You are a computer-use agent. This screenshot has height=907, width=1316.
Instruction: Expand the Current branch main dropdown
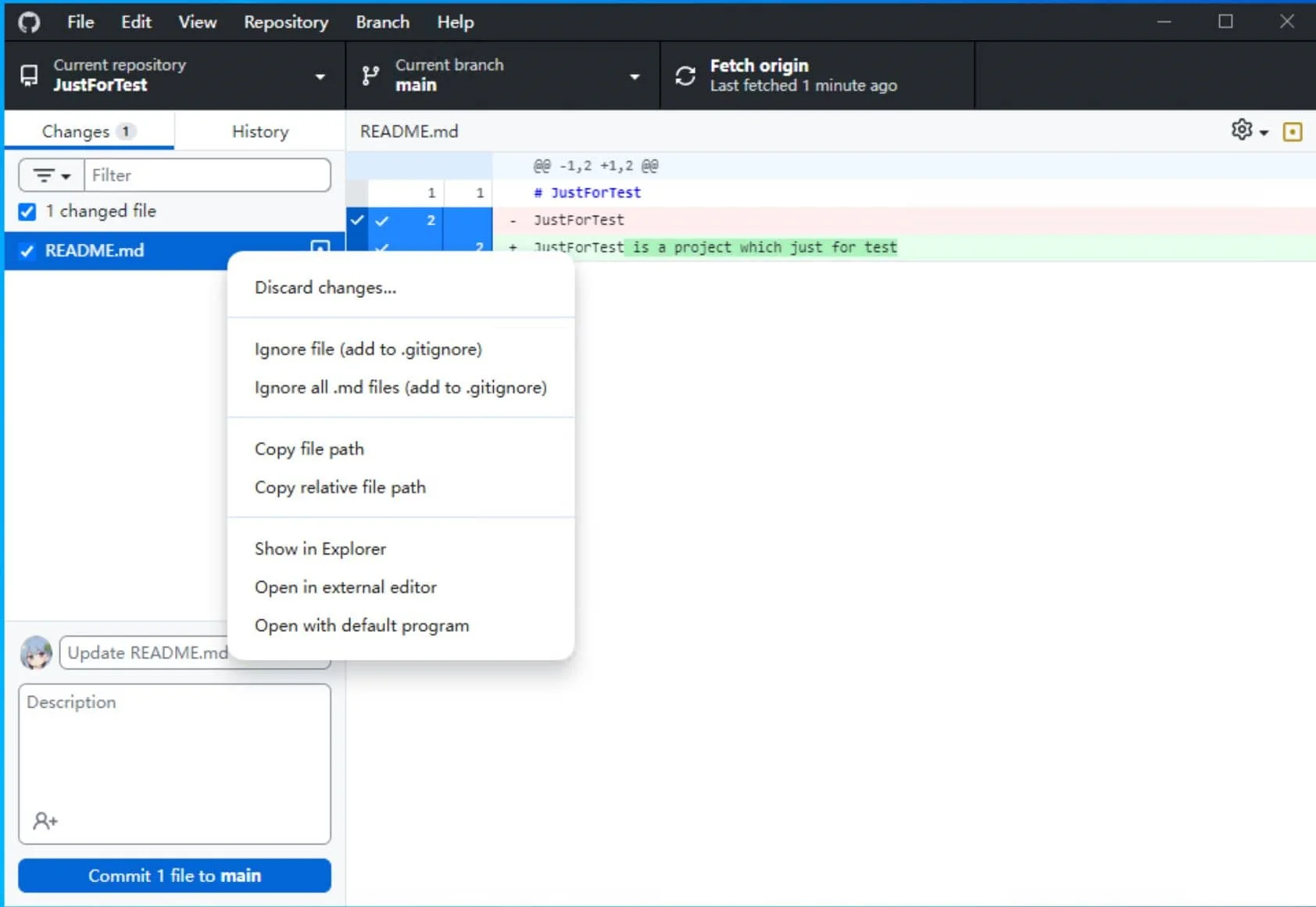(x=503, y=75)
